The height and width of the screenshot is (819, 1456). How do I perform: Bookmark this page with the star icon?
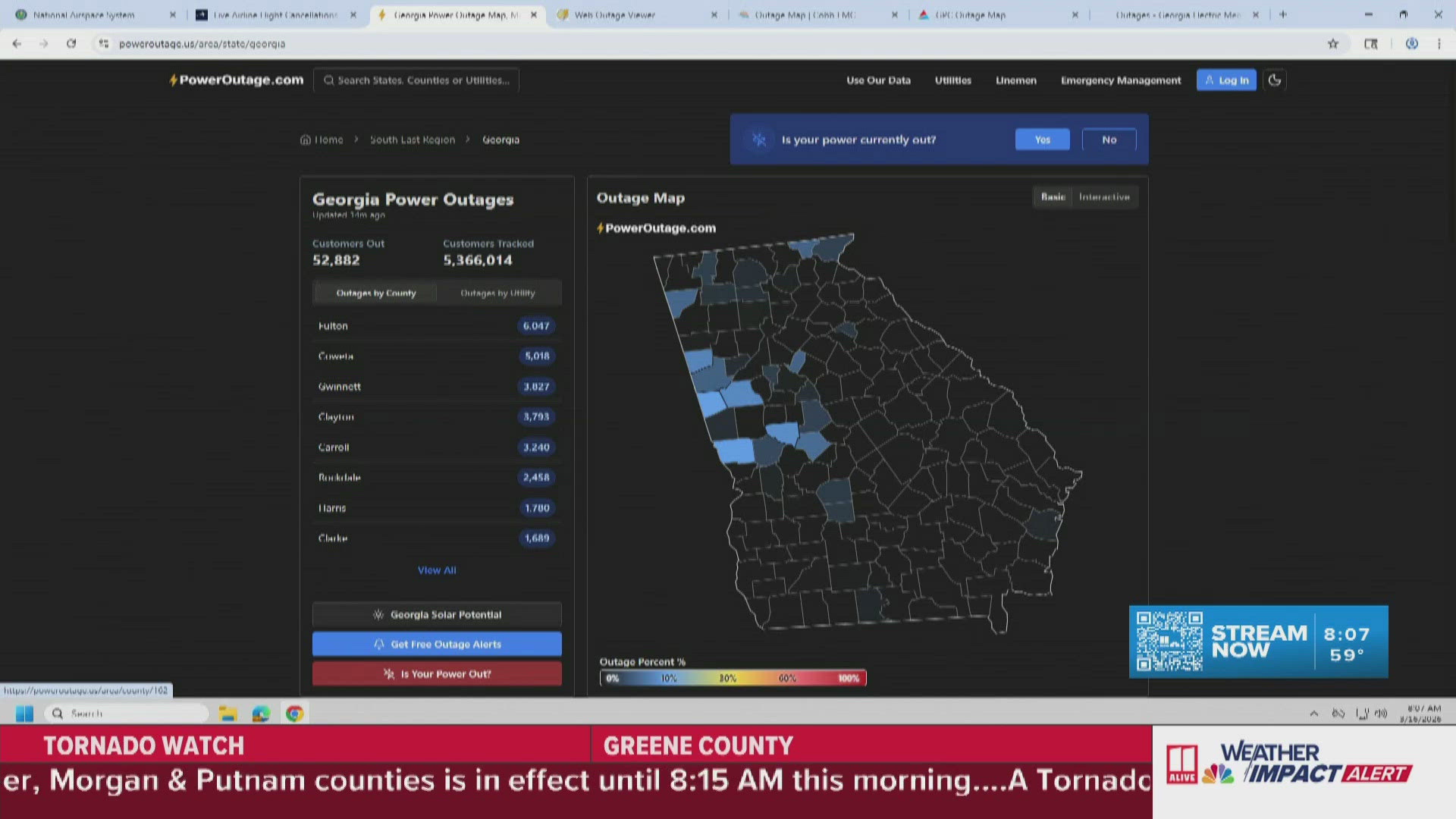tap(1333, 44)
